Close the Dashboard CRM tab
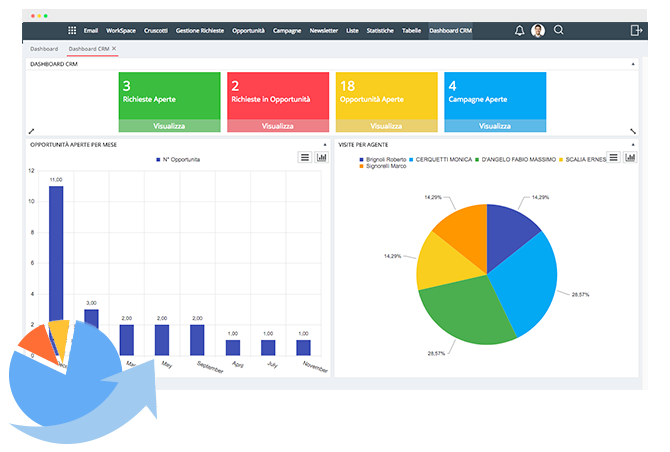670x452 pixels. point(114,48)
